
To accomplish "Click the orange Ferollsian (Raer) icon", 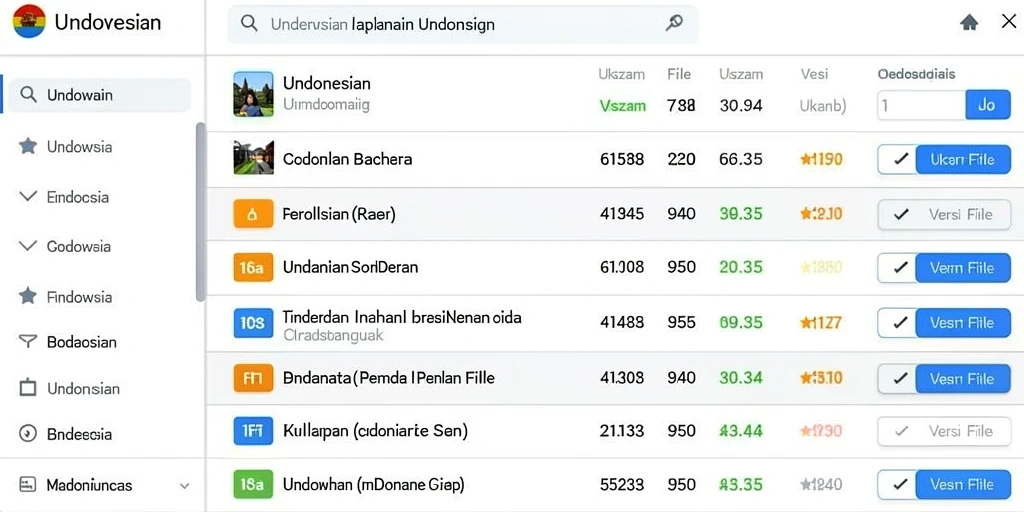I will (253, 214).
